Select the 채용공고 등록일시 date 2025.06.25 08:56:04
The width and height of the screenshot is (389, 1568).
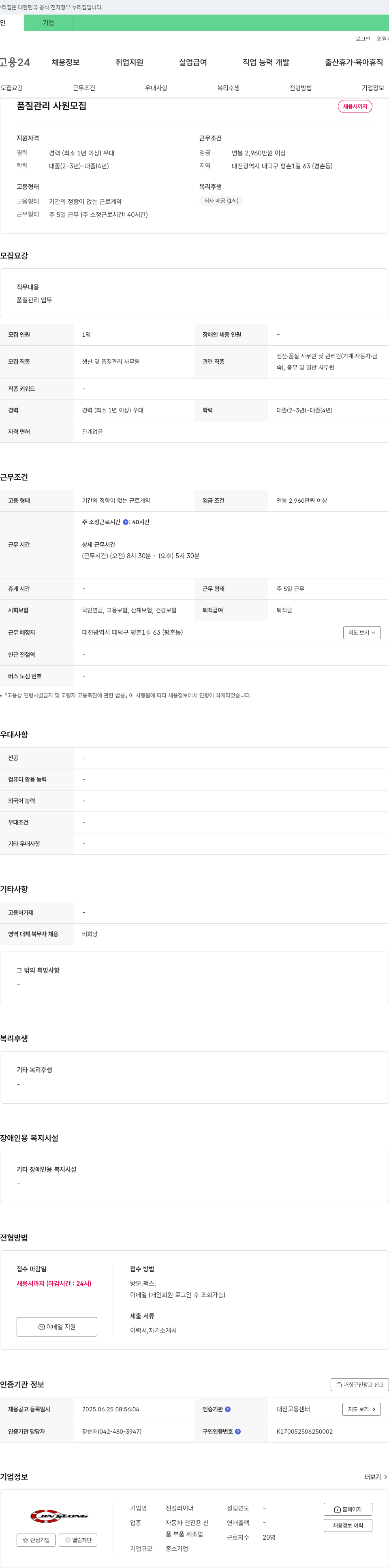tap(110, 1409)
